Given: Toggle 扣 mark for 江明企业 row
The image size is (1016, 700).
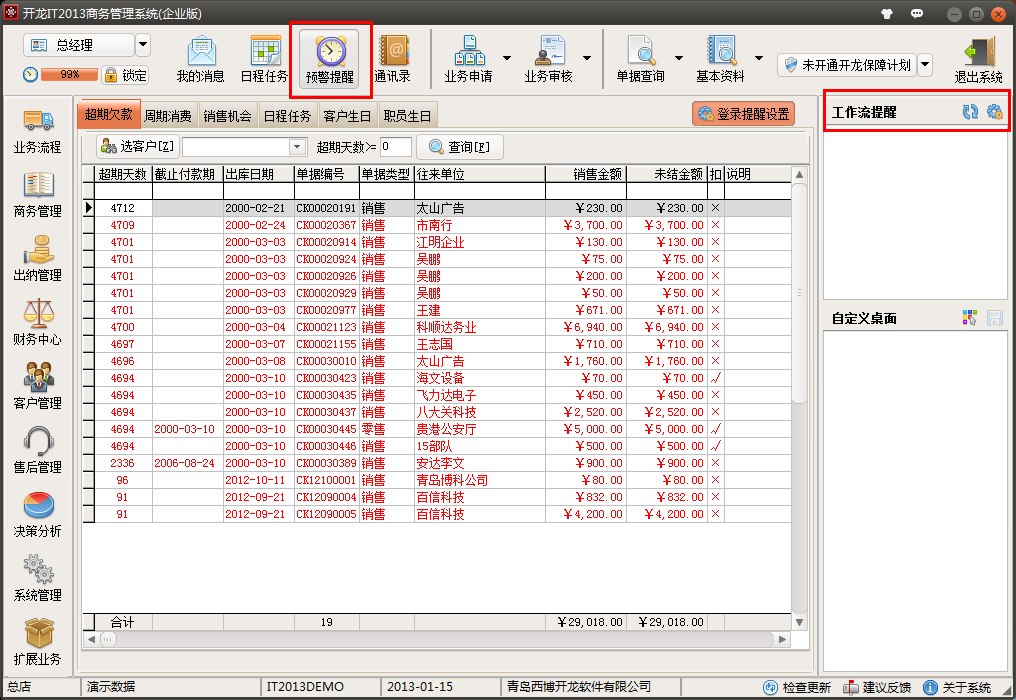Looking at the screenshot, I should pyautogui.click(x=715, y=242).
